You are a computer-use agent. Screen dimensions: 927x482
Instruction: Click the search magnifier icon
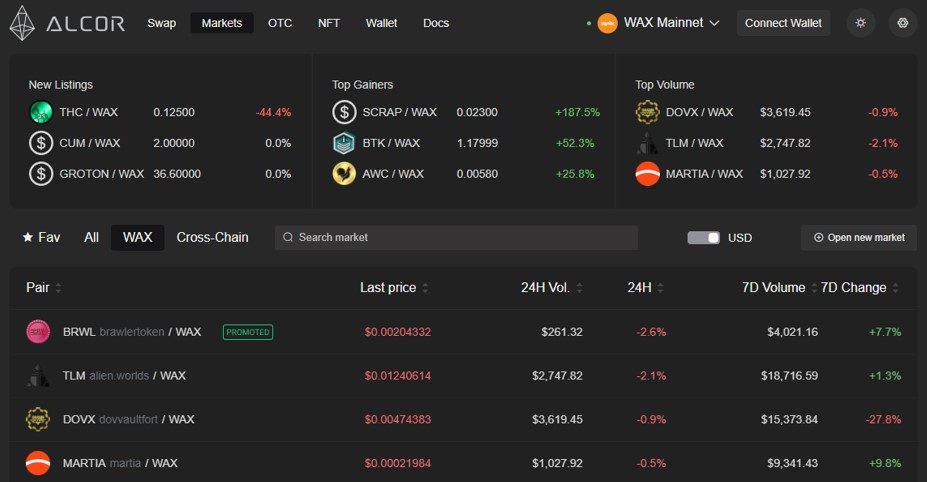tap(288, 237)
